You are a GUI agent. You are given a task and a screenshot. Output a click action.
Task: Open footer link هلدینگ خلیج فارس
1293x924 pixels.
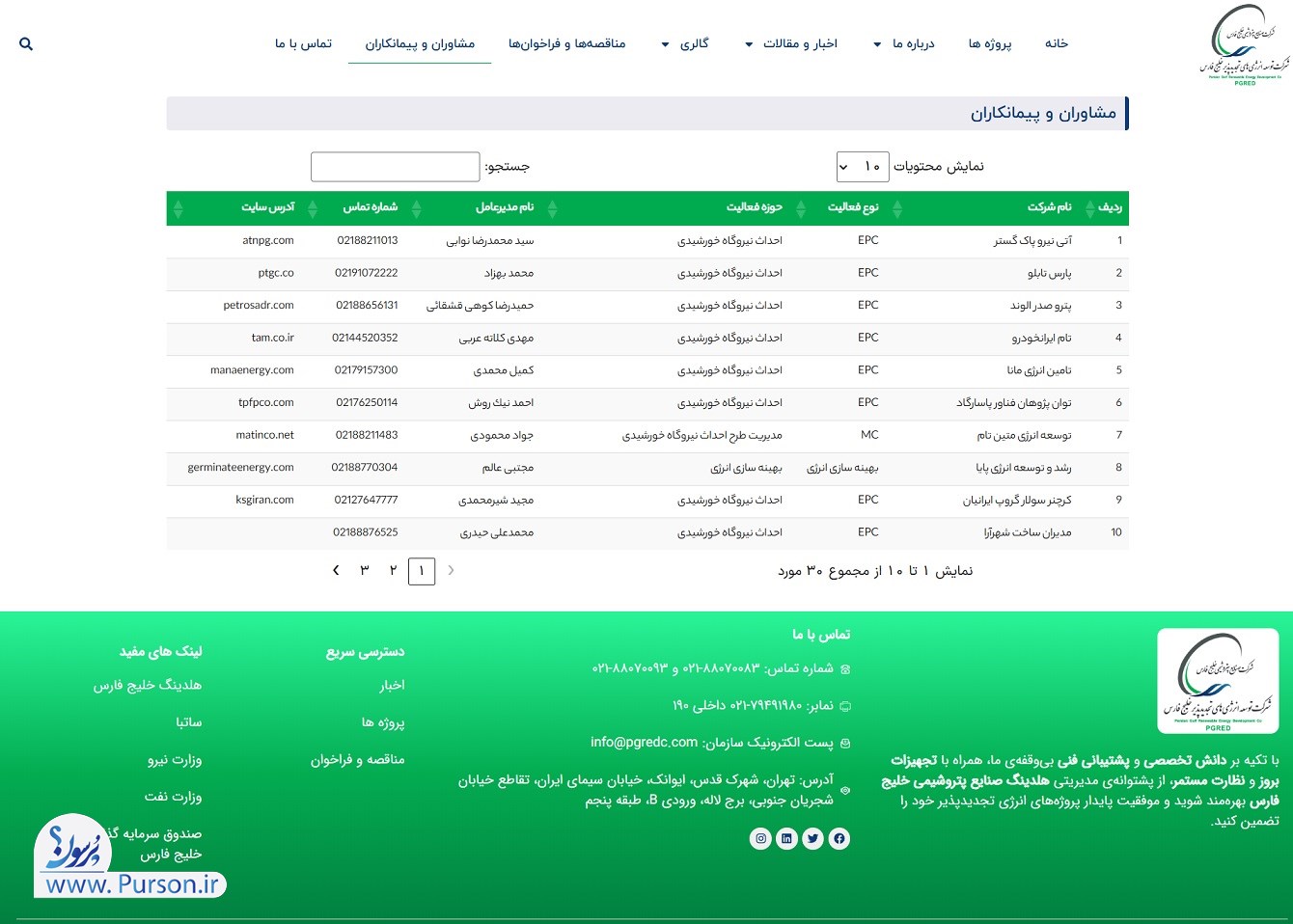click(x=148, y=685)
